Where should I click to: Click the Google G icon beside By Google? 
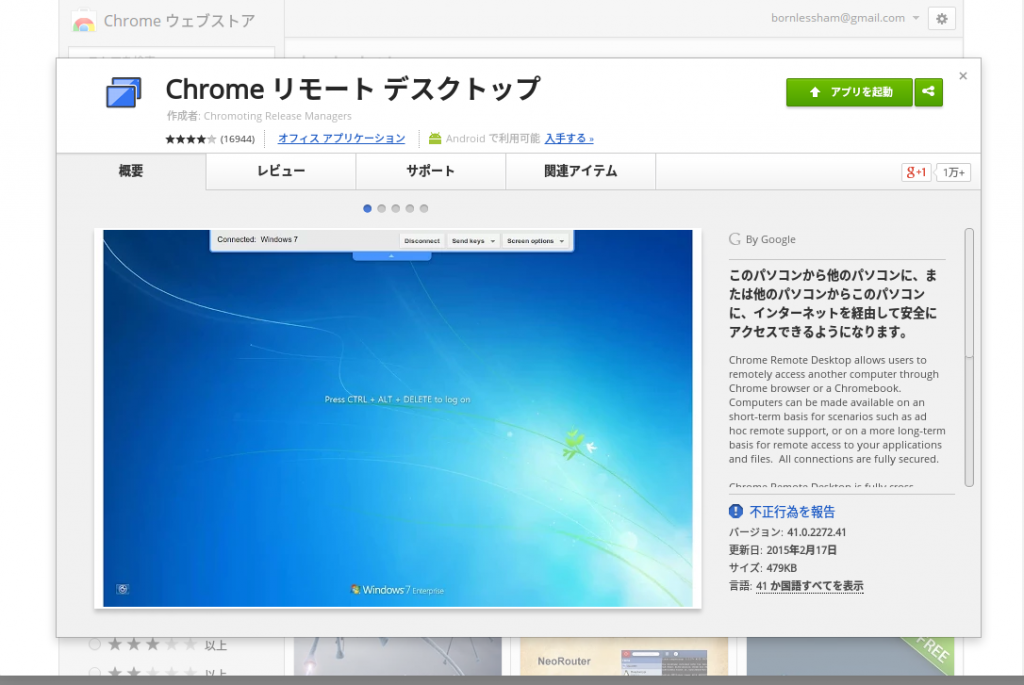pyautogui.click(x=735, y=239)
